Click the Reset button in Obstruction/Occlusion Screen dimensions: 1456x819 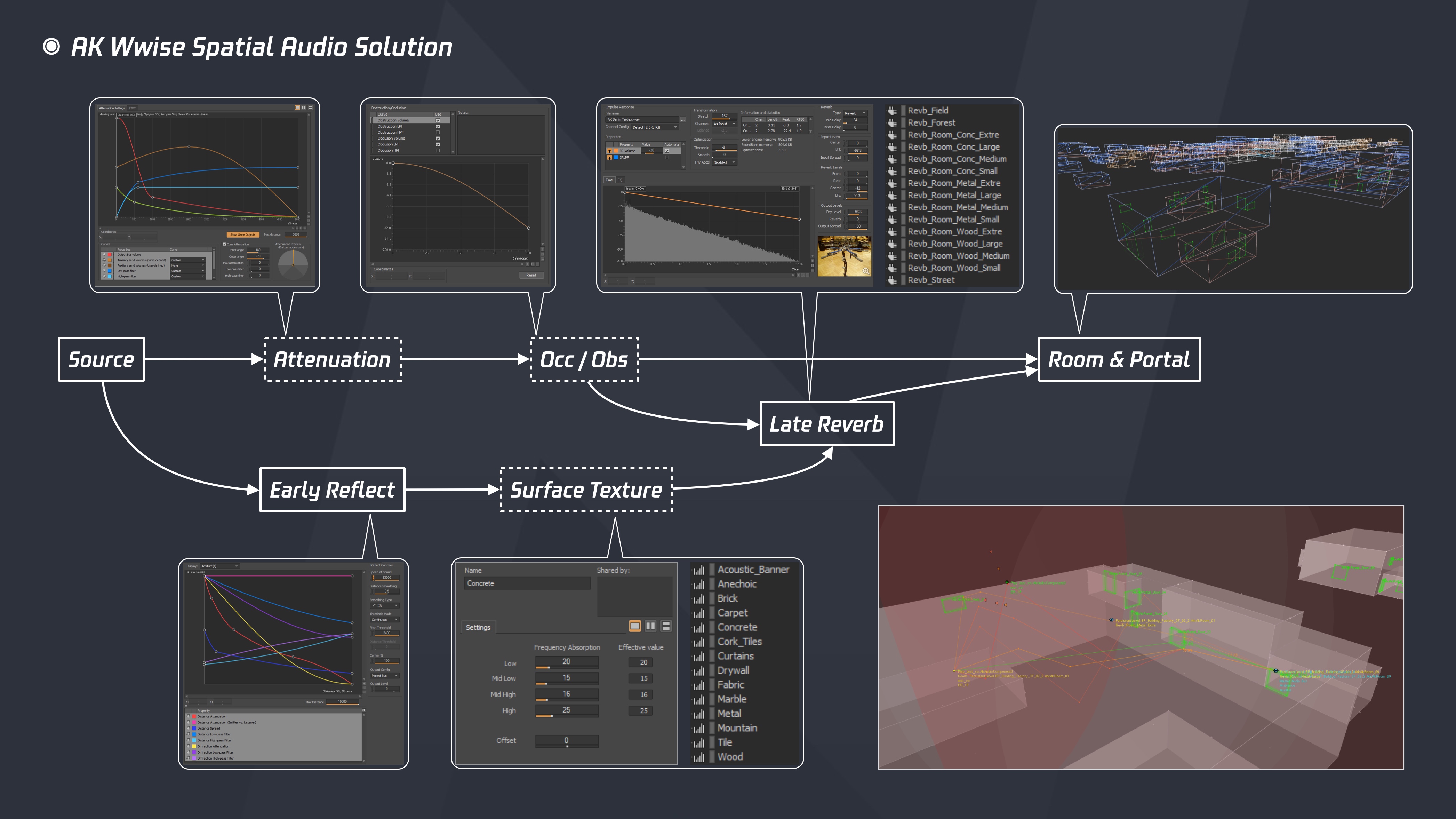click(531, 275)
